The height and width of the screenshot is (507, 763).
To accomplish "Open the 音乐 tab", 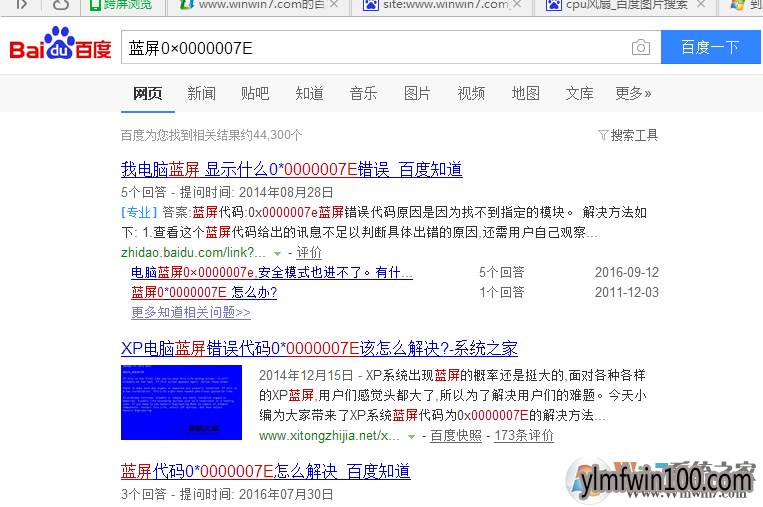I will (363, 93).
